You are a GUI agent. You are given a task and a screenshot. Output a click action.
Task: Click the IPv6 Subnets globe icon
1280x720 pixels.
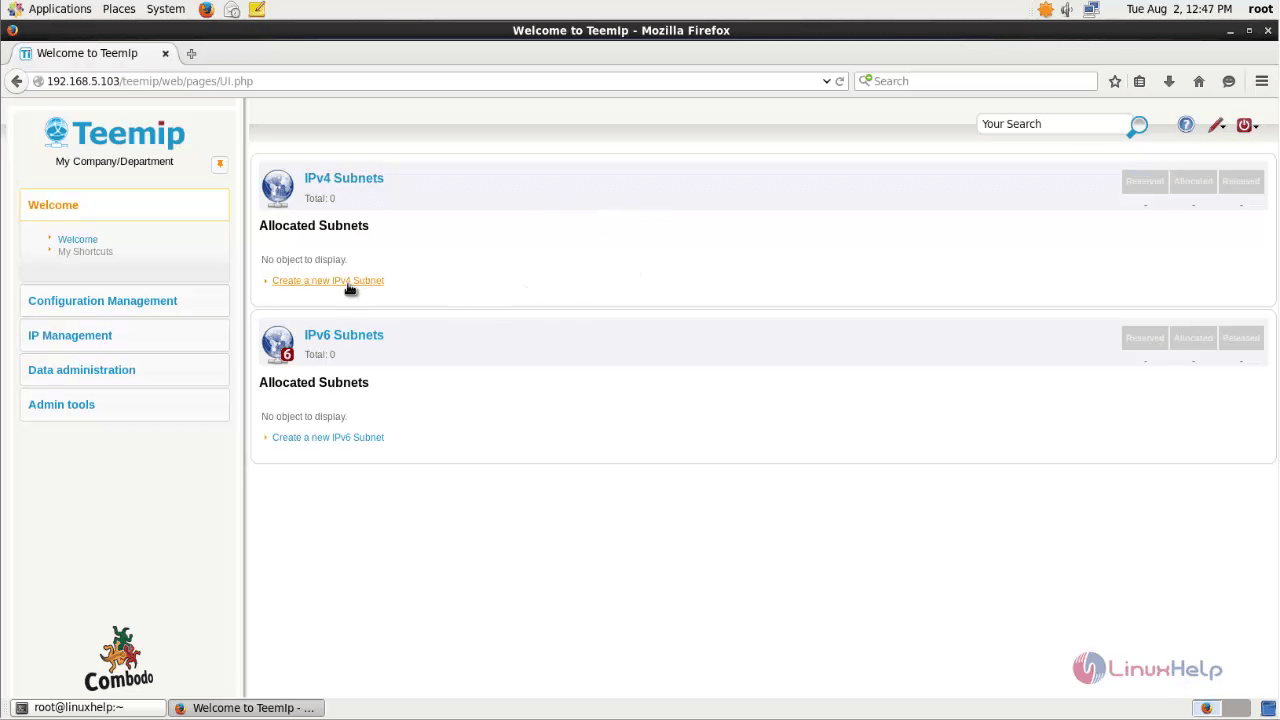point(278,343)
